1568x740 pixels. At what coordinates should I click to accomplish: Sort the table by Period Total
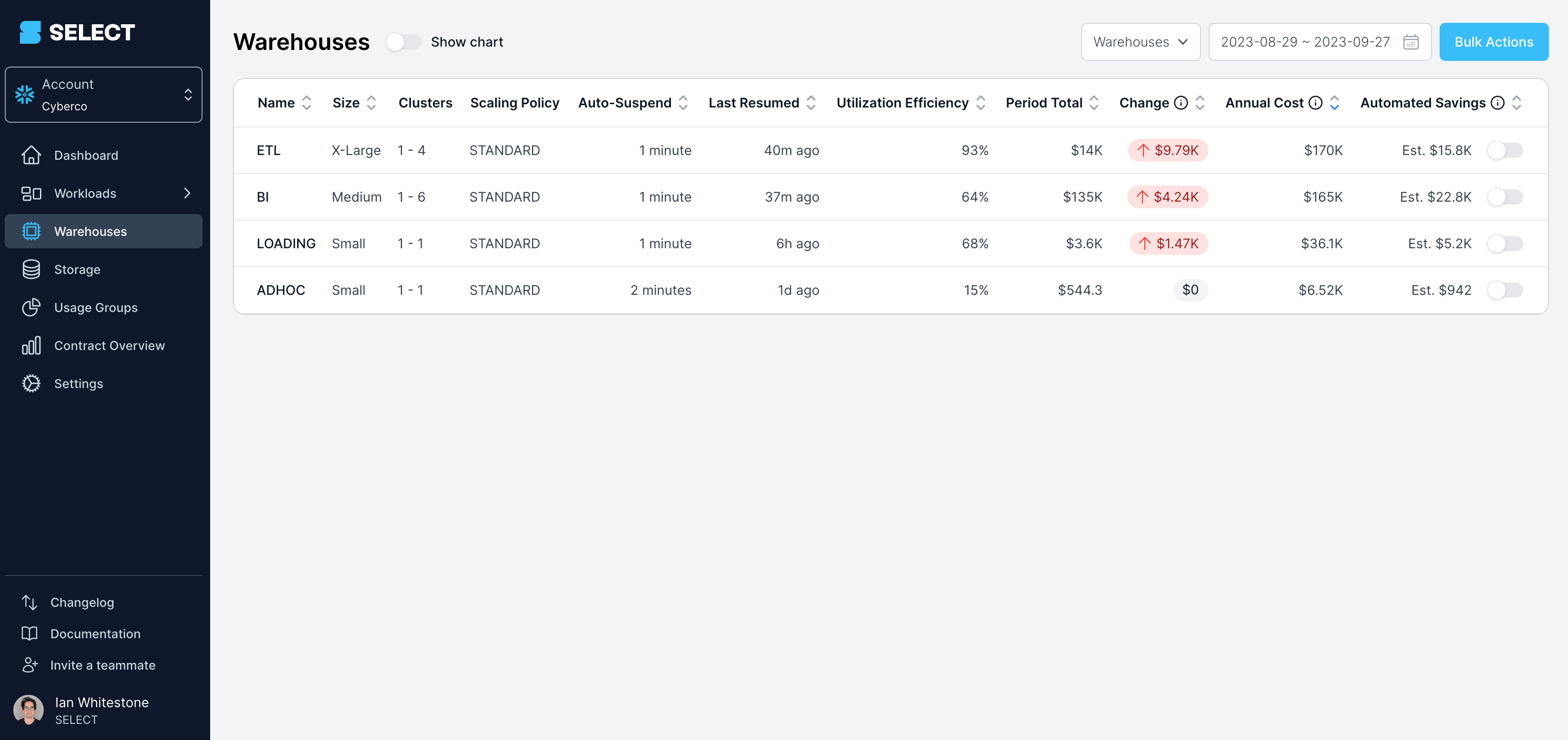coord(1094,103)
